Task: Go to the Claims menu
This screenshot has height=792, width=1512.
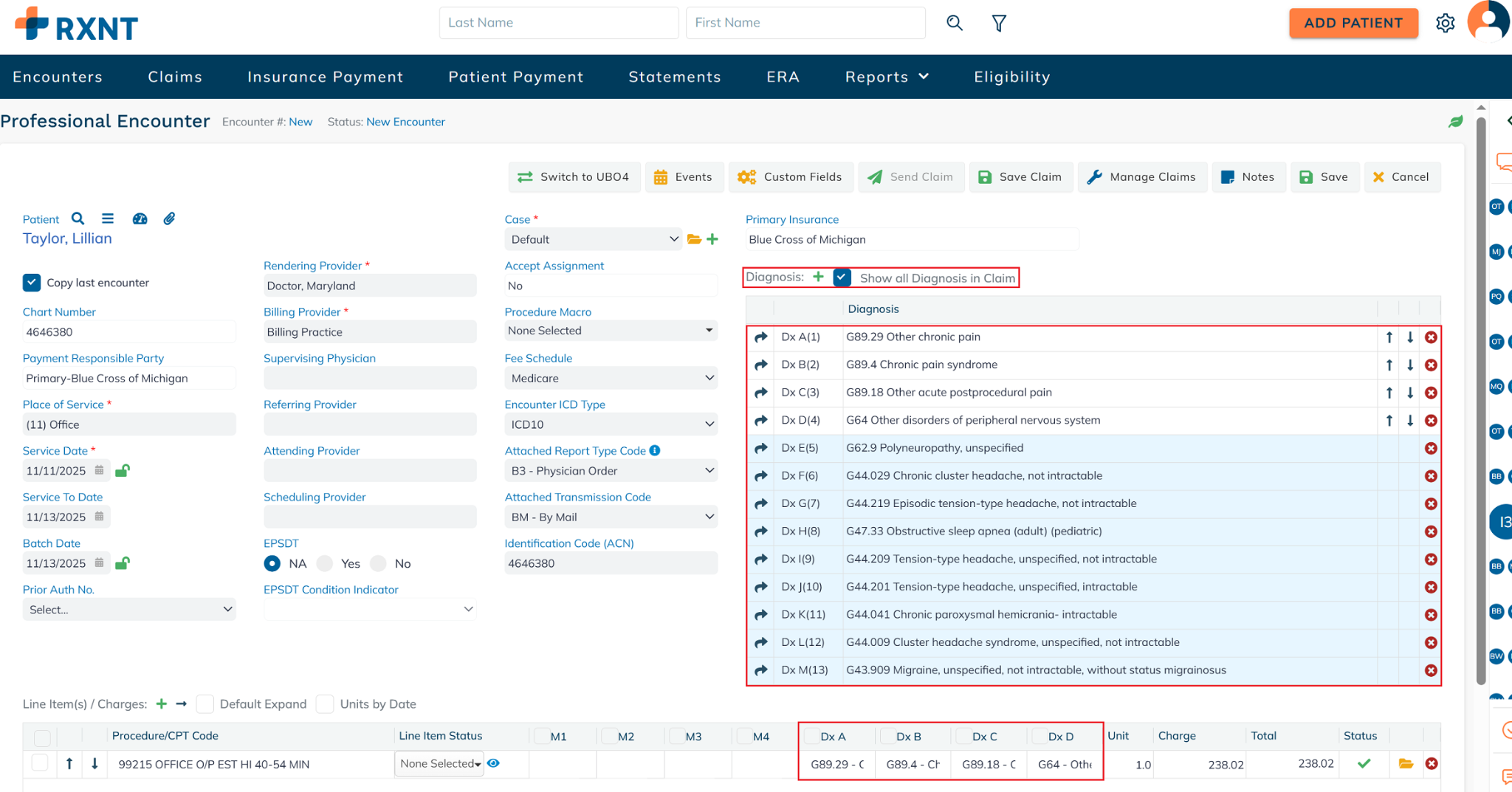Action: point(175,77)
